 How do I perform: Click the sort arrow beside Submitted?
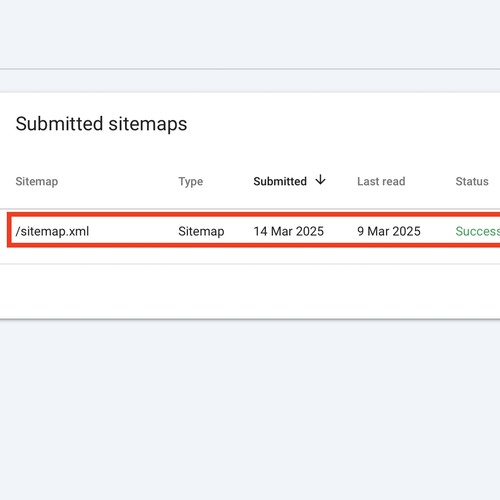click(x=320, y=180)
